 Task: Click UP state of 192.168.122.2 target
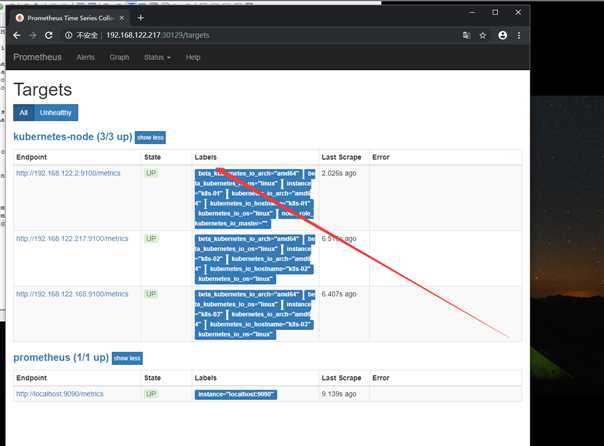pyautogui.click(x=151, y=173)
